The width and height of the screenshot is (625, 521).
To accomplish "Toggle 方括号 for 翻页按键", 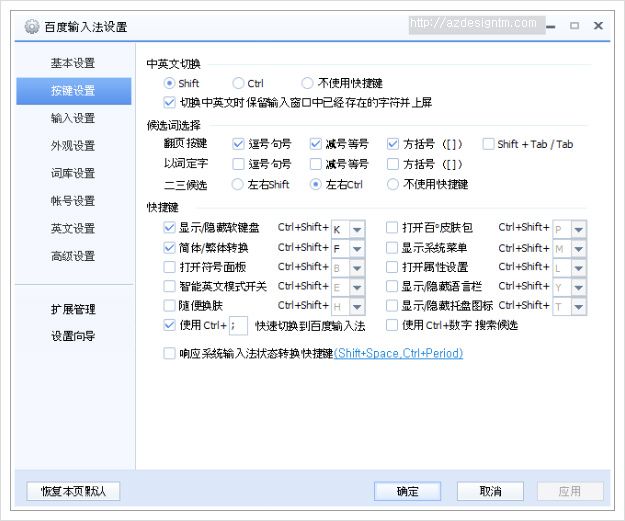I will [393, 144].
